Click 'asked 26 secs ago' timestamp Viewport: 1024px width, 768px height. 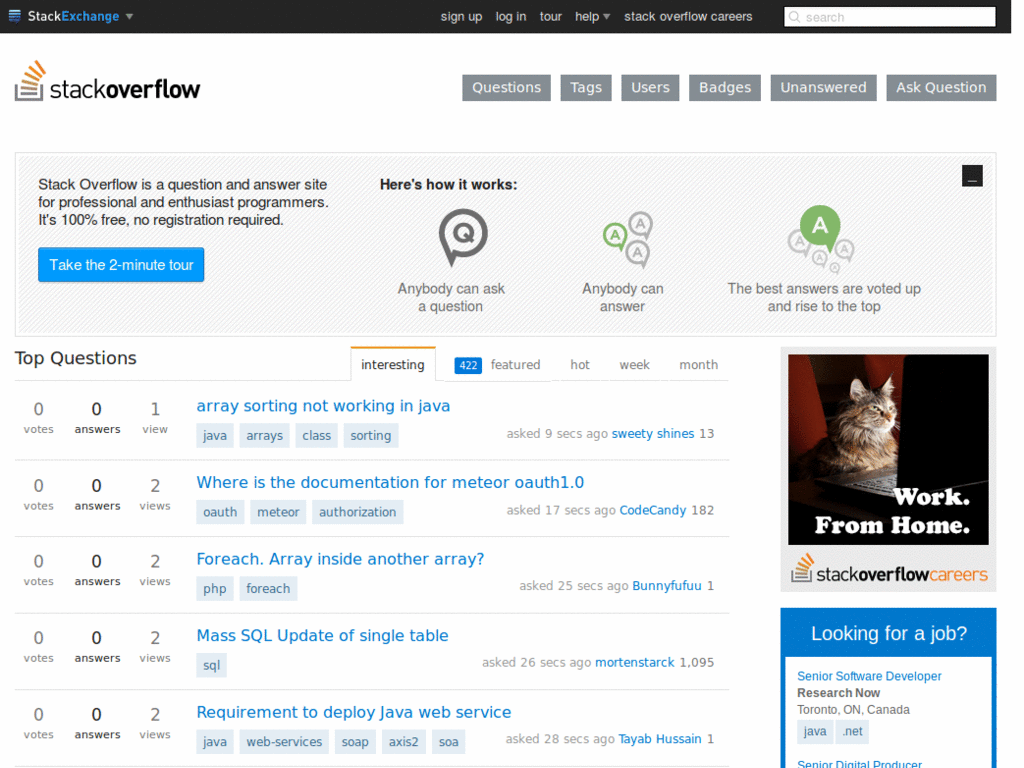(x=537, y=662)
